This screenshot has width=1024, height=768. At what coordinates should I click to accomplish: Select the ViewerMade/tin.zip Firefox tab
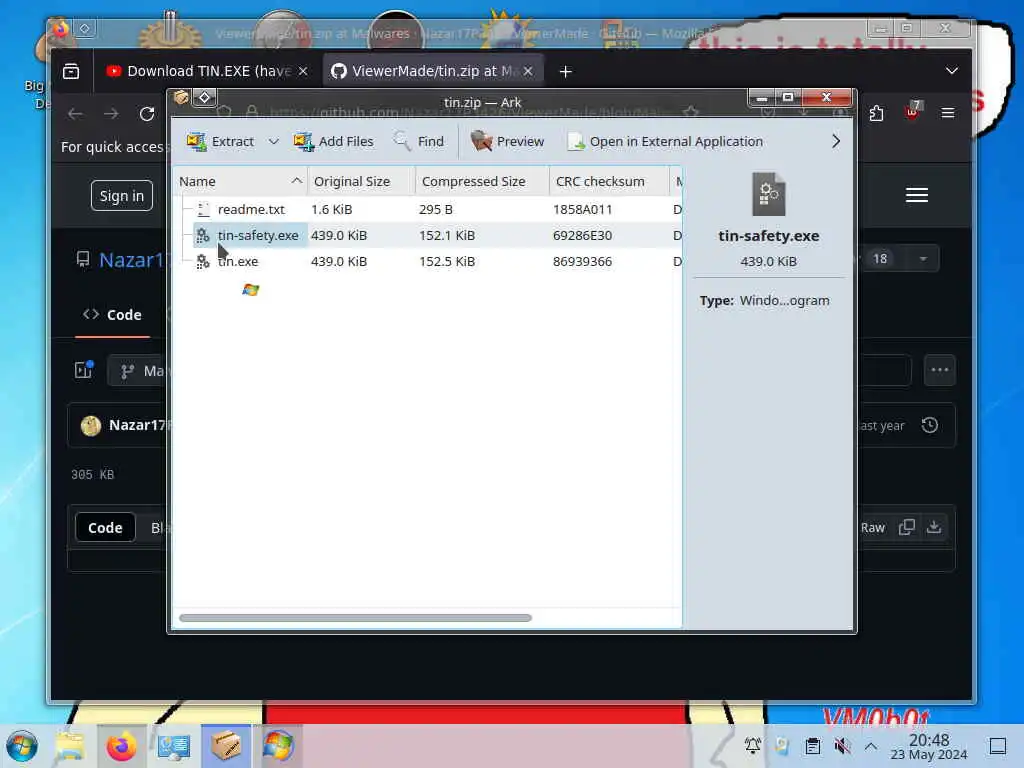pyautogui.click(x=432, y=71)
